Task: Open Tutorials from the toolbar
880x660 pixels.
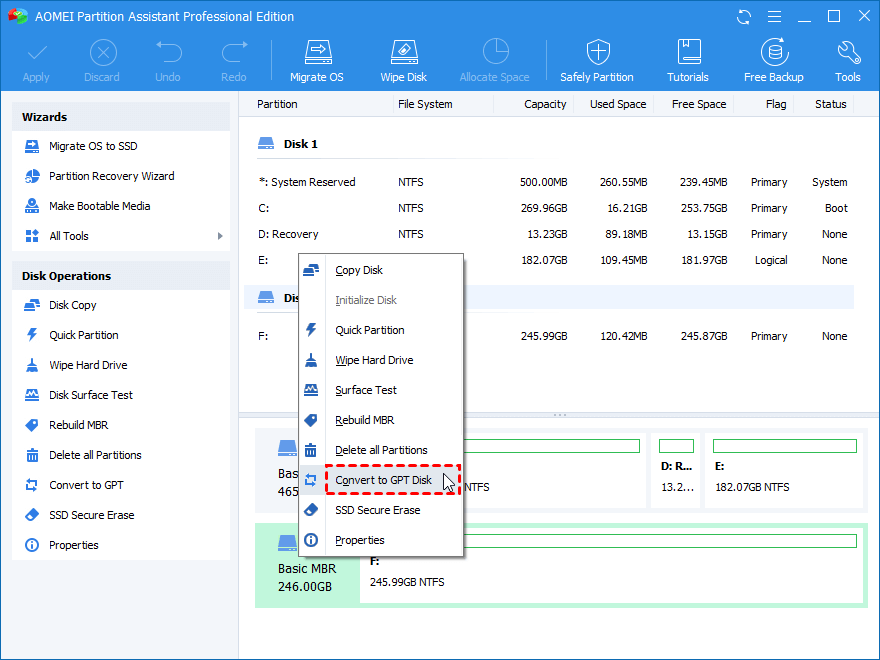Action: coord(688,60)
